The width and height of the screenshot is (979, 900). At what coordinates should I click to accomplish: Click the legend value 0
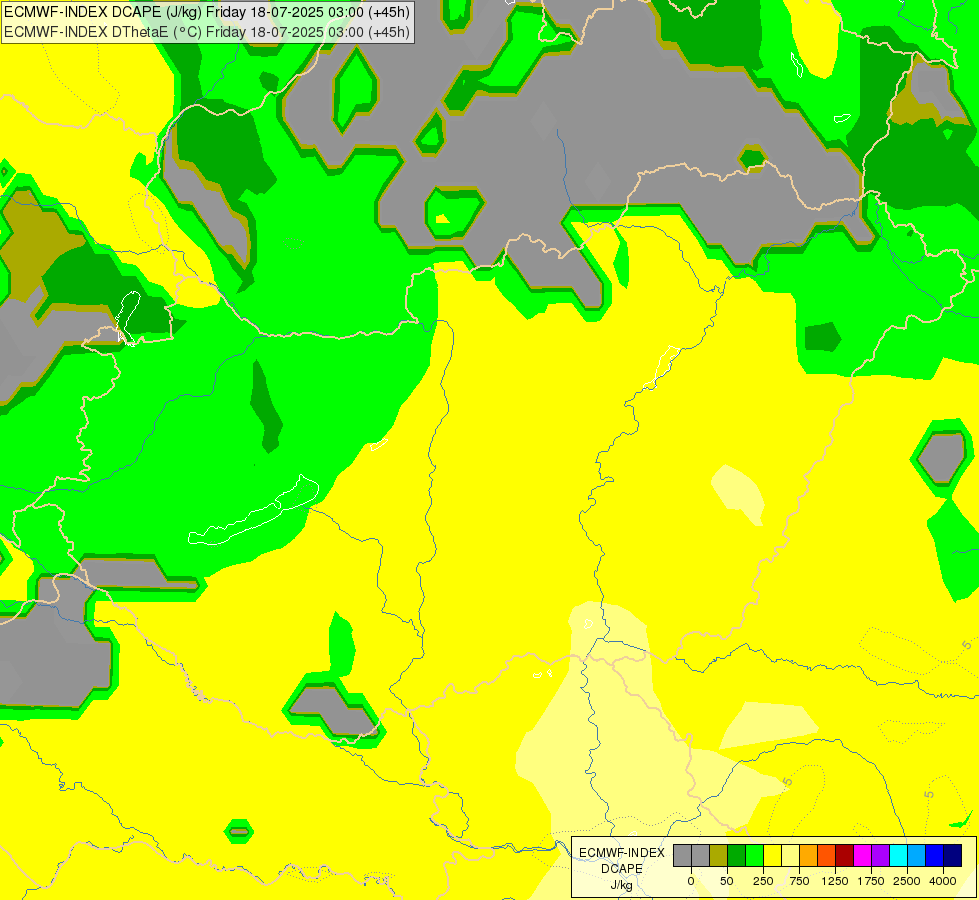691,881
